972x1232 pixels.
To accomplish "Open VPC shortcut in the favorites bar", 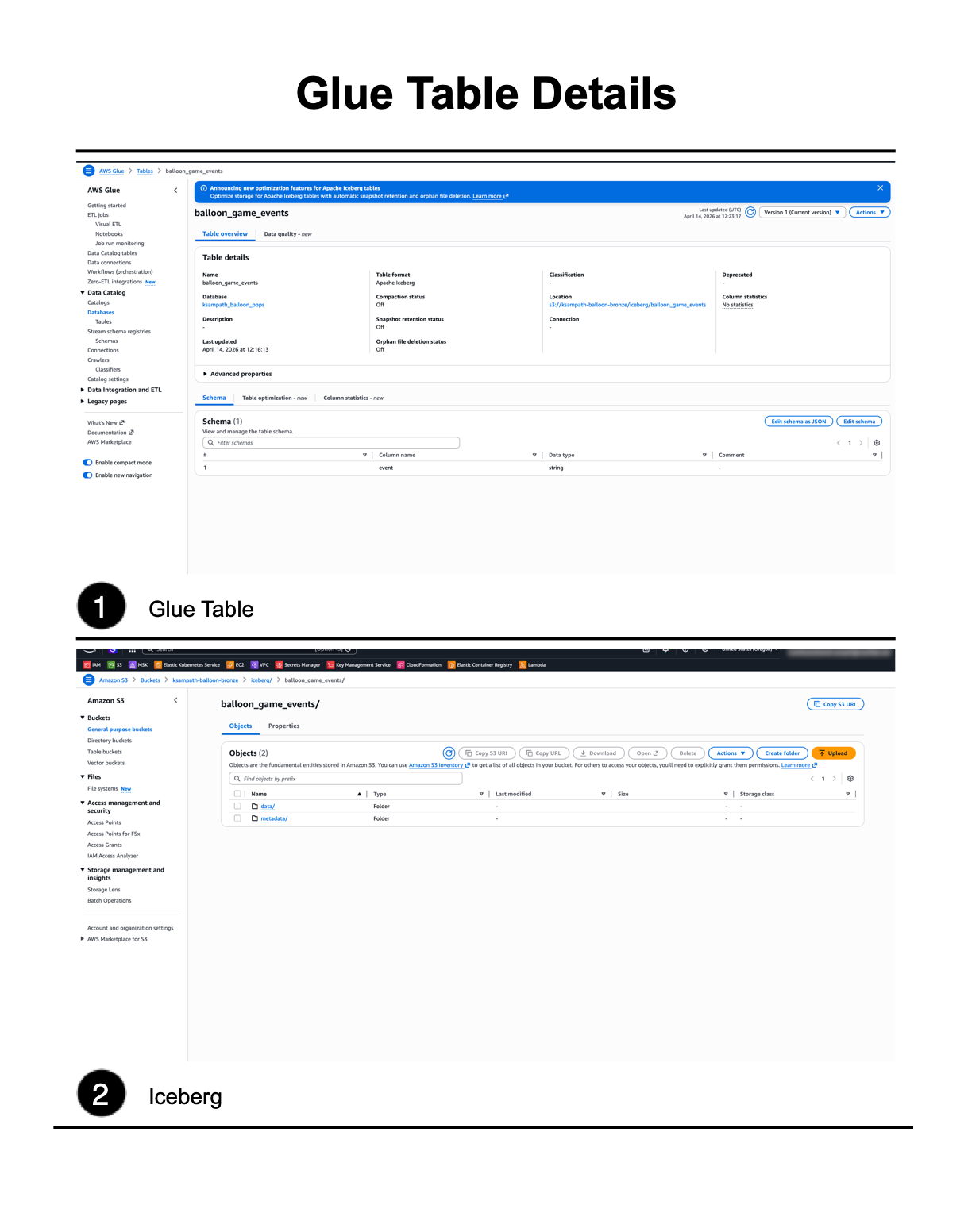I will click(260, 665).
